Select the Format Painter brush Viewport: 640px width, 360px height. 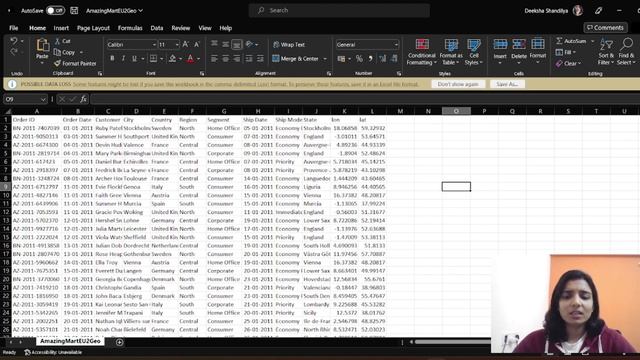pyautogui.click(x=58, y=63)
